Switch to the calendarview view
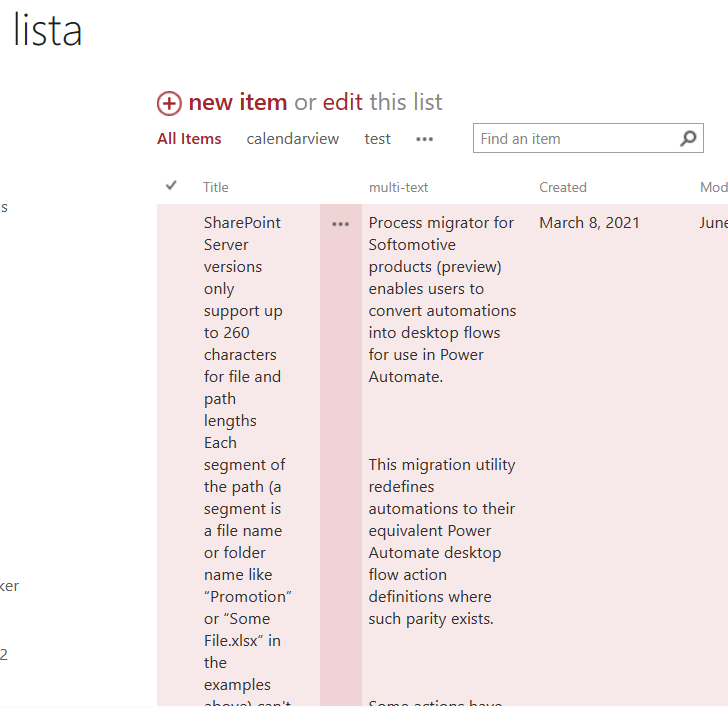Viewport: 728px width, 708px height. [x=292, y=139]
